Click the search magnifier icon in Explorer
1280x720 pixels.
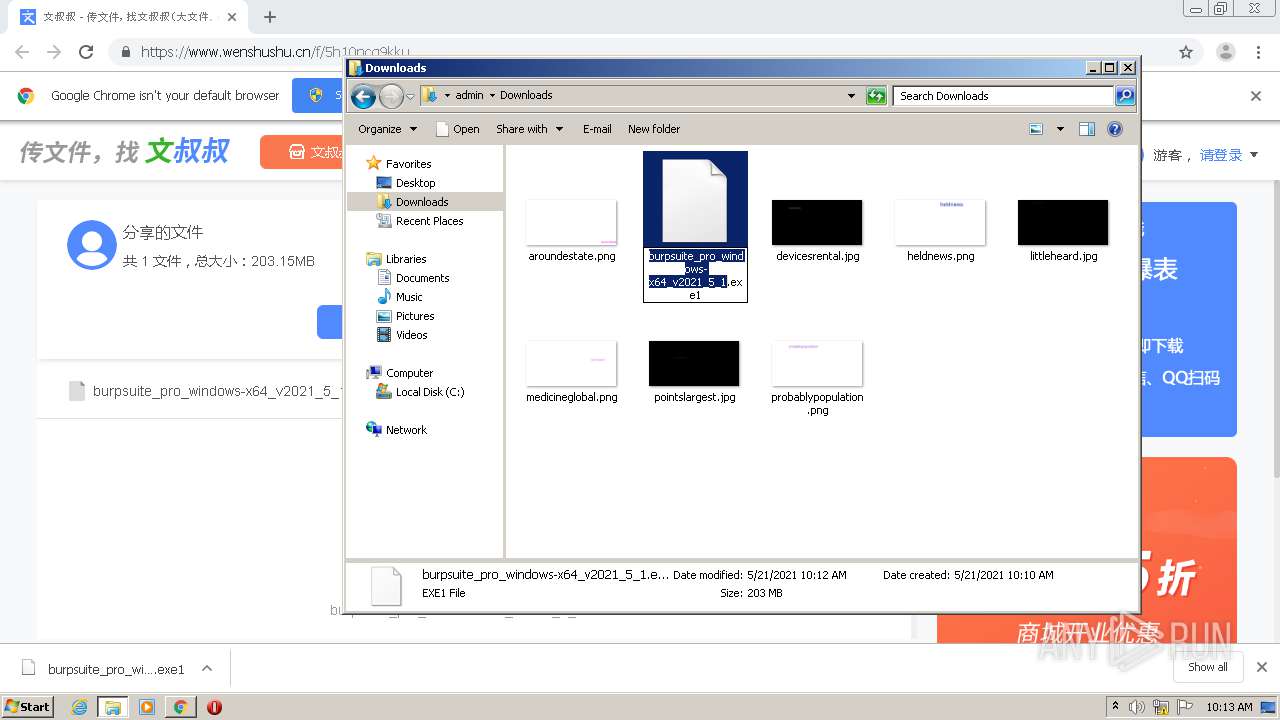[x=1125, y=96]
